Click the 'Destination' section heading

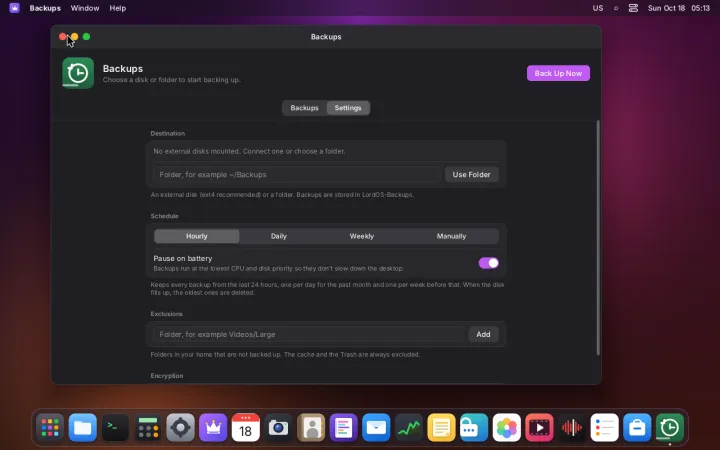168,133
